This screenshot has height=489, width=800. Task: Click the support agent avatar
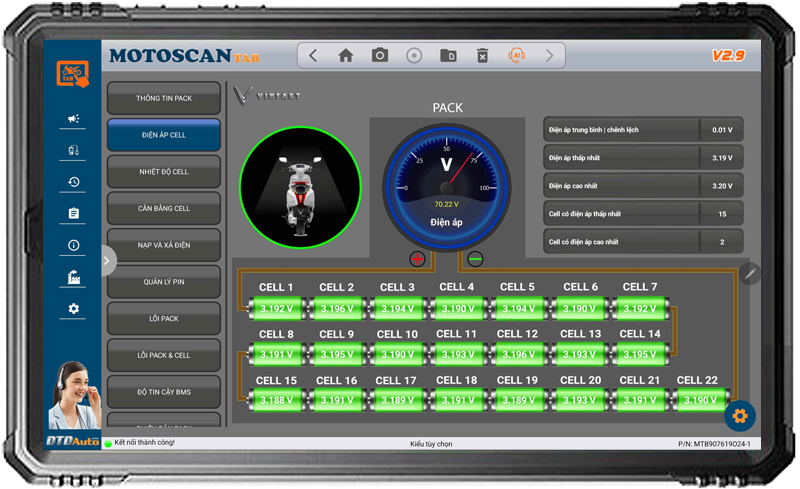pos(74,395)
